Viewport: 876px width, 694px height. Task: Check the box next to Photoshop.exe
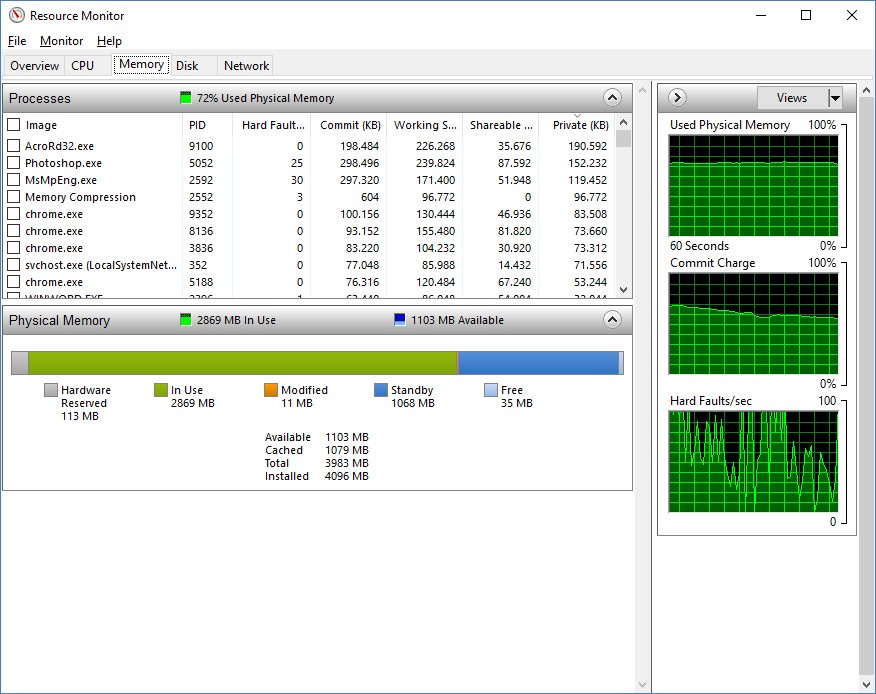14,163
